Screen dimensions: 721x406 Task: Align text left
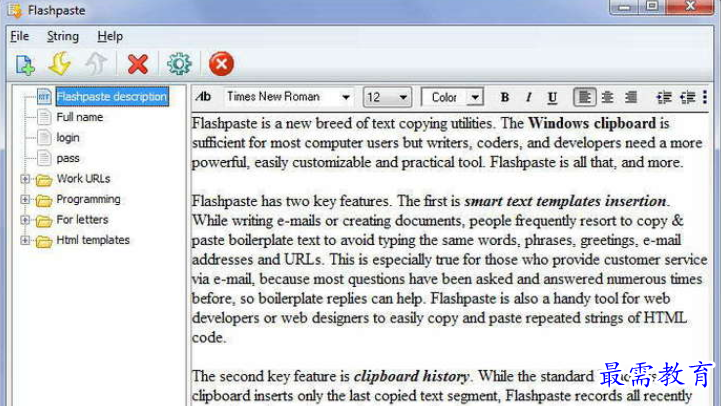click(585, 97)
